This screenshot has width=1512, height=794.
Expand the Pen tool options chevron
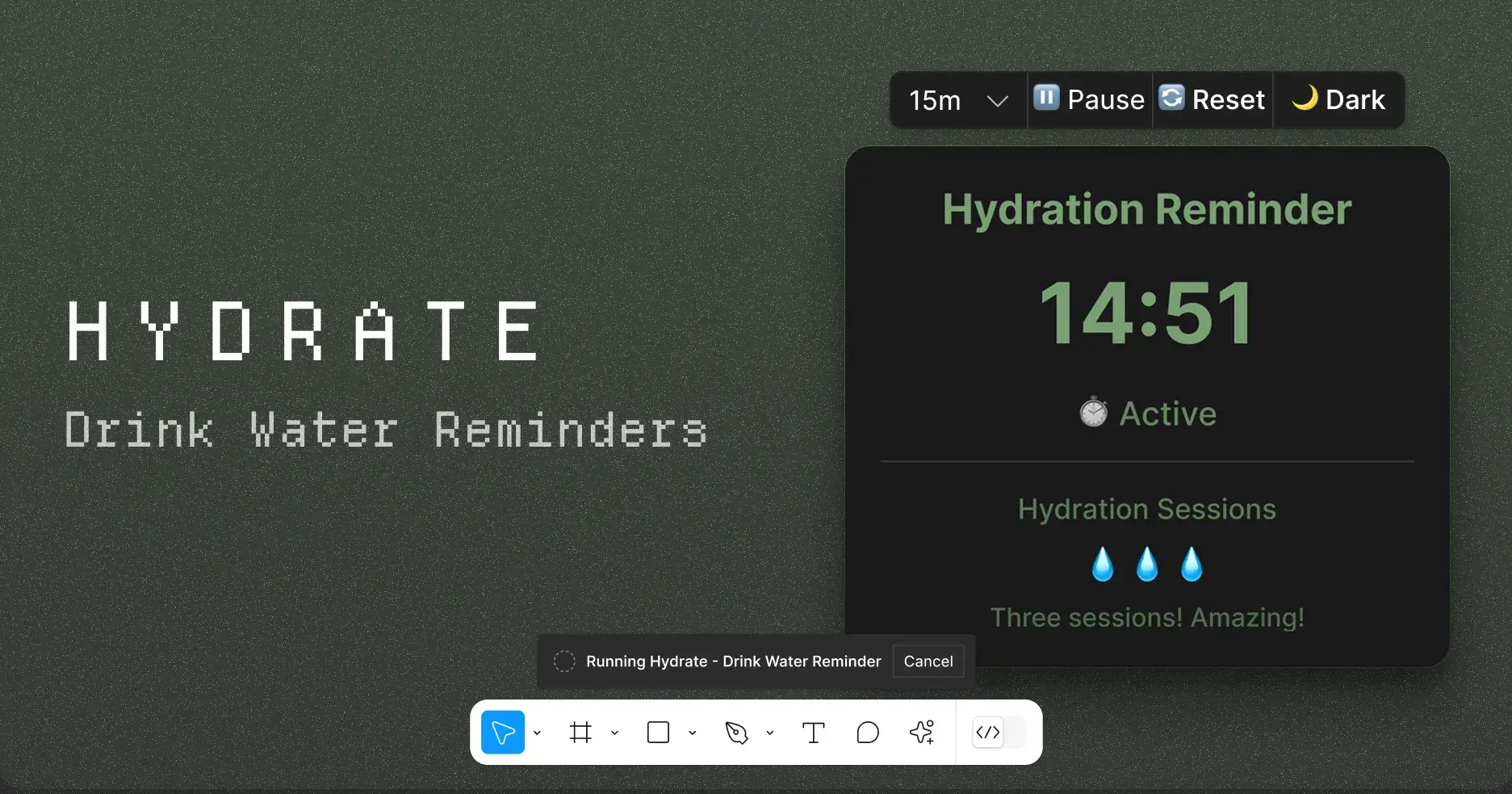point(769,733)
